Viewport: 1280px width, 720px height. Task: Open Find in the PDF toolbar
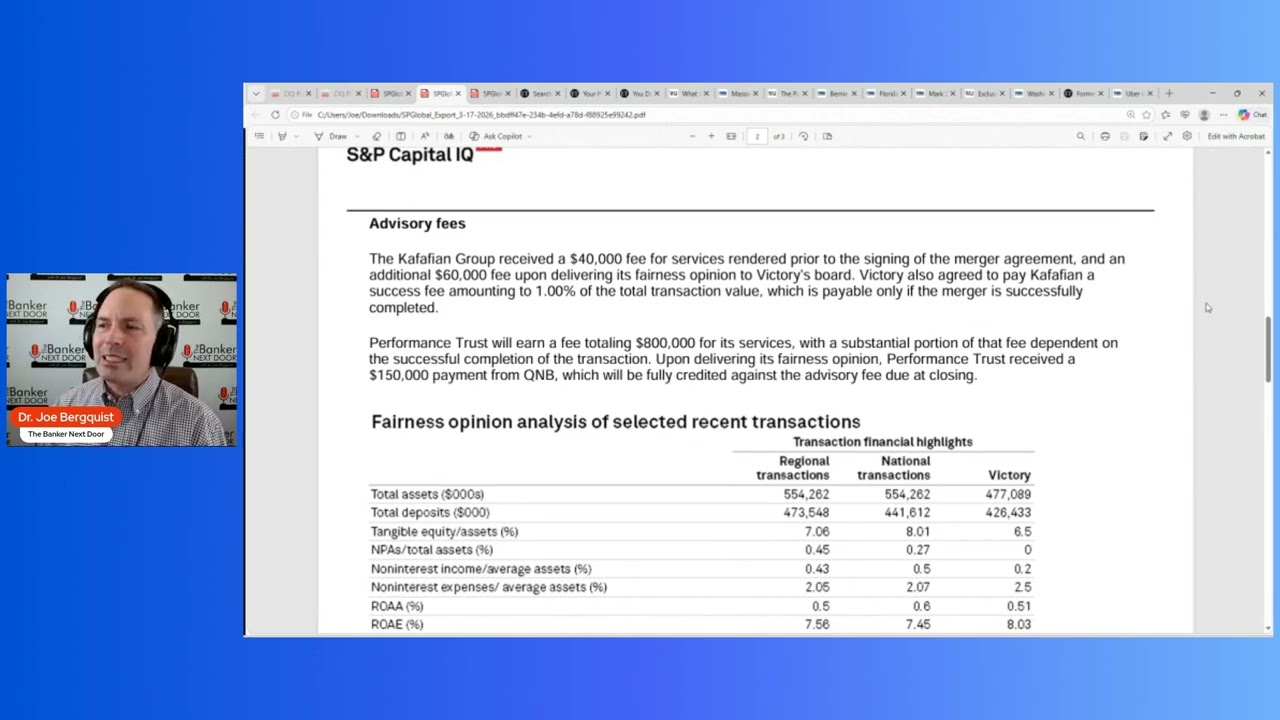(x=1081, y=136)
